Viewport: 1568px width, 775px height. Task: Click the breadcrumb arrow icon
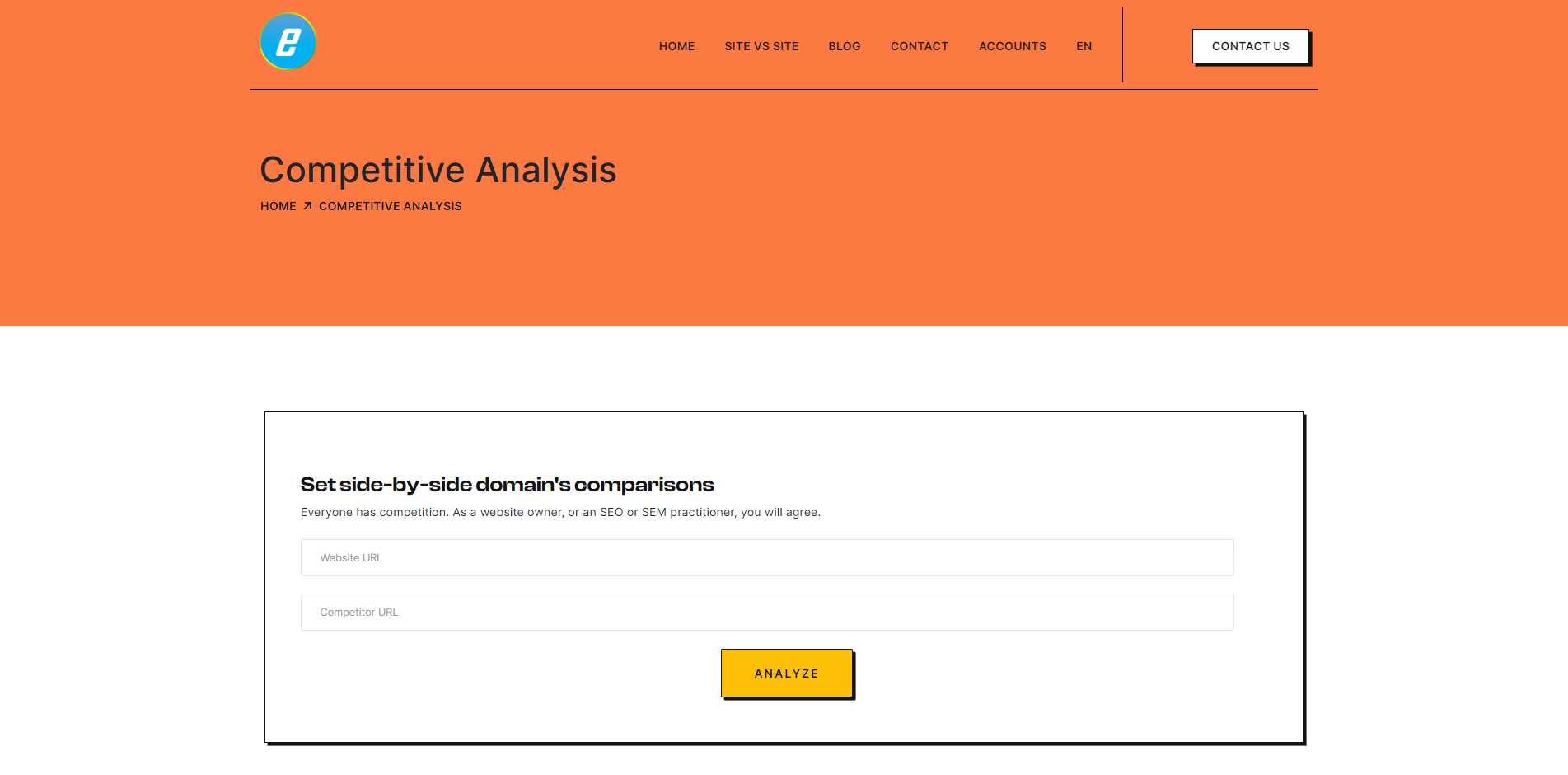coord(307,206)
